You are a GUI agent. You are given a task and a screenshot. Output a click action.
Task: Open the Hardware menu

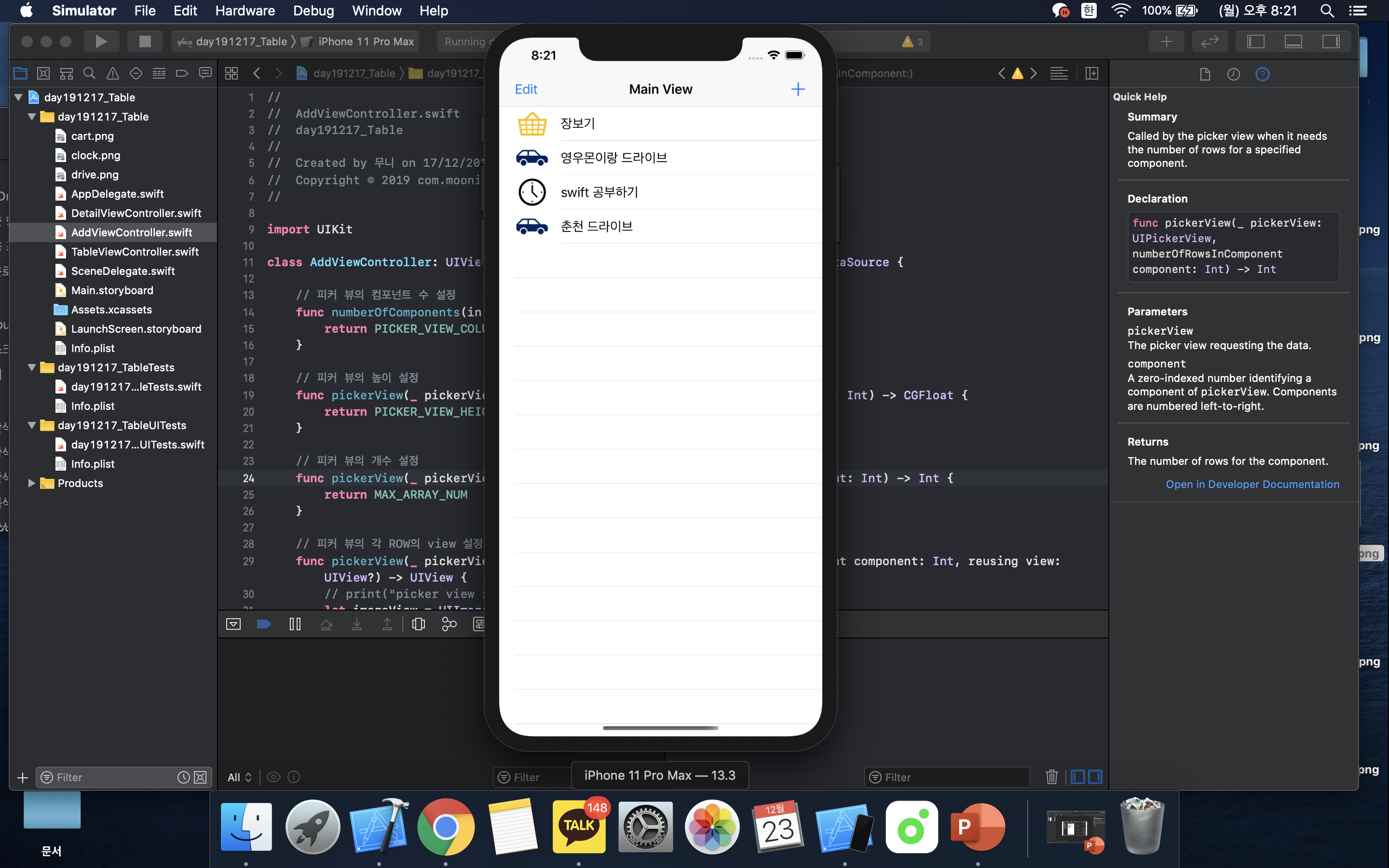pos(245,11)
